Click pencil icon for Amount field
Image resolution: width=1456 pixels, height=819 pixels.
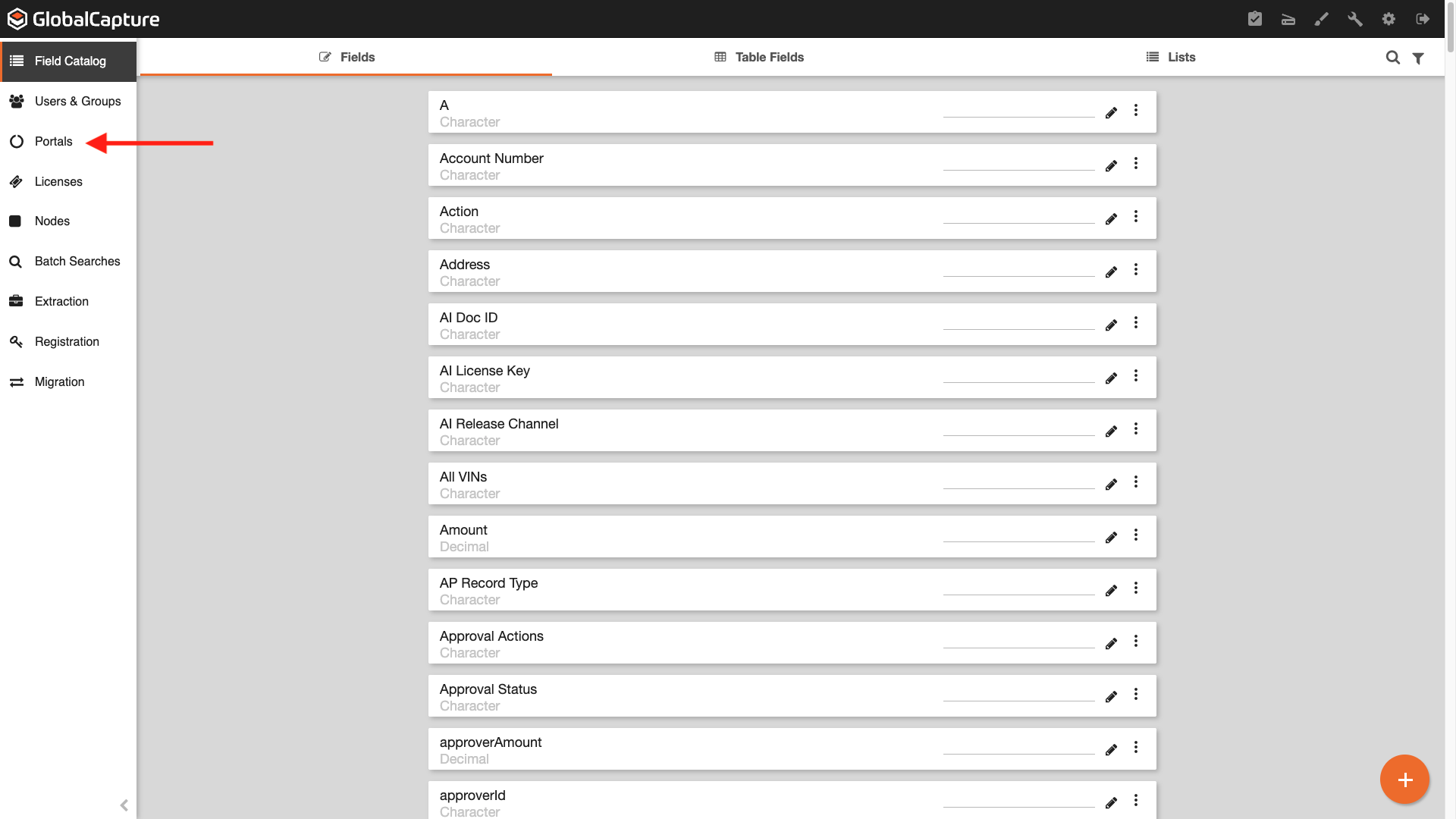[x=1111, y=537]
